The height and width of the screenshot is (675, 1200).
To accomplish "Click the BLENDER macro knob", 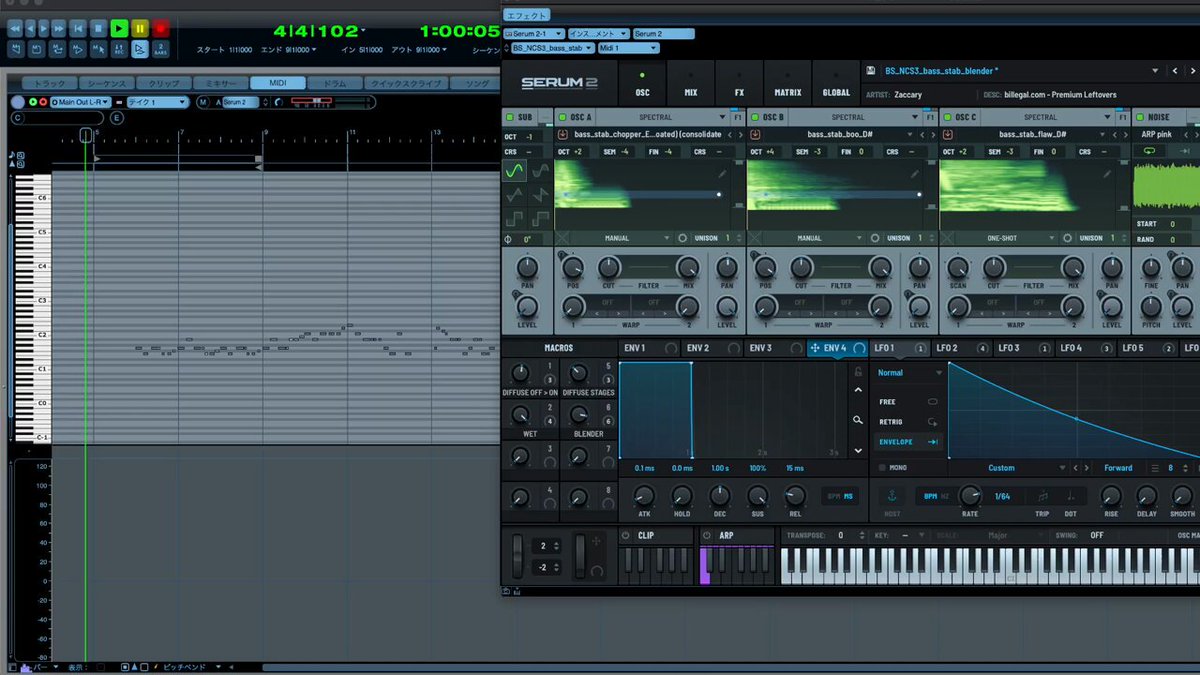I will point(577,415).
